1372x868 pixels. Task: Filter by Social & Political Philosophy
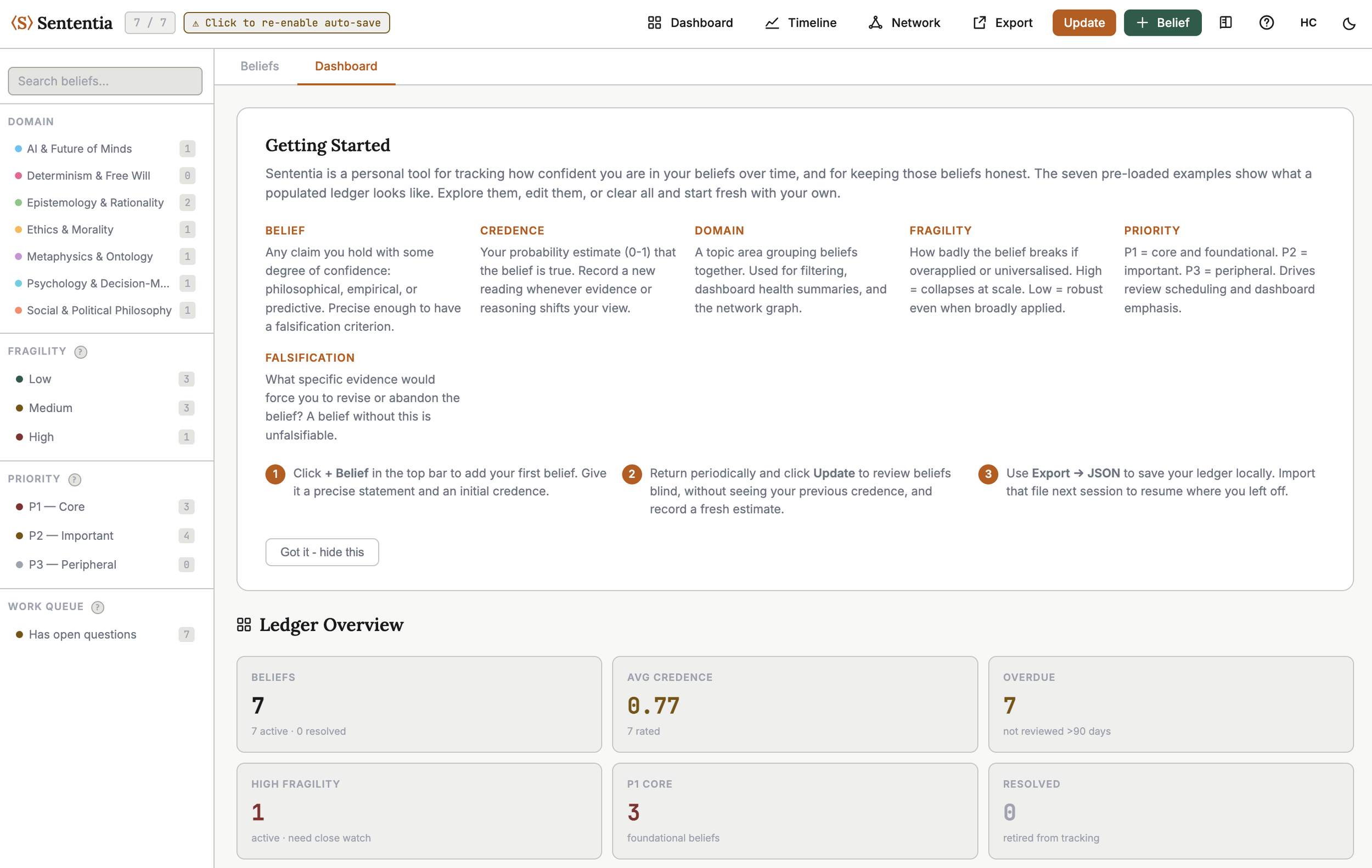[105, 310]
